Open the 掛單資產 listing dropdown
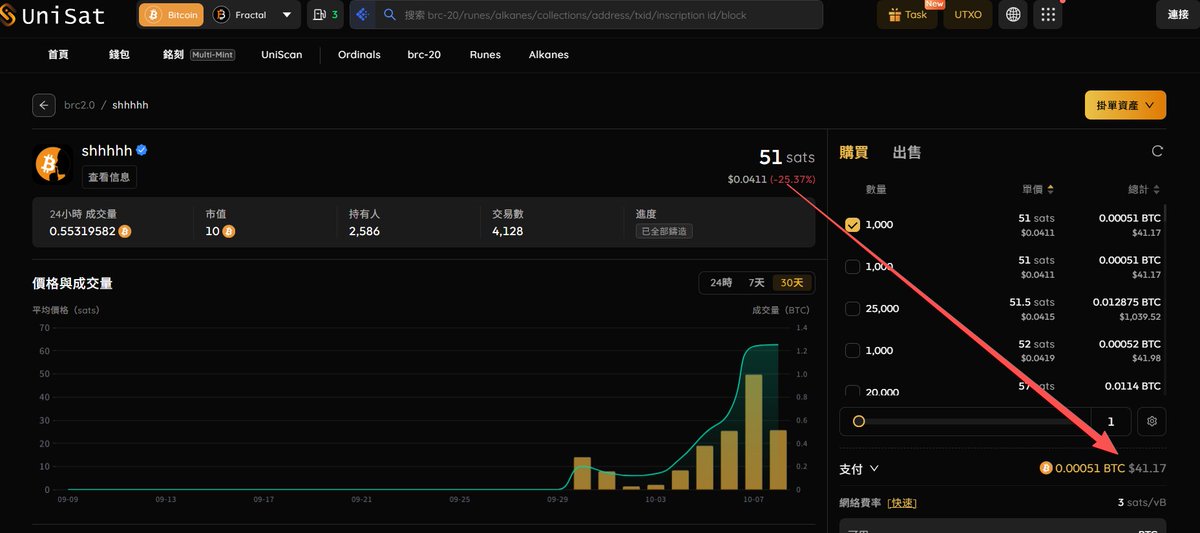This screenshot has width=1200, height=533. (1125, 105)
